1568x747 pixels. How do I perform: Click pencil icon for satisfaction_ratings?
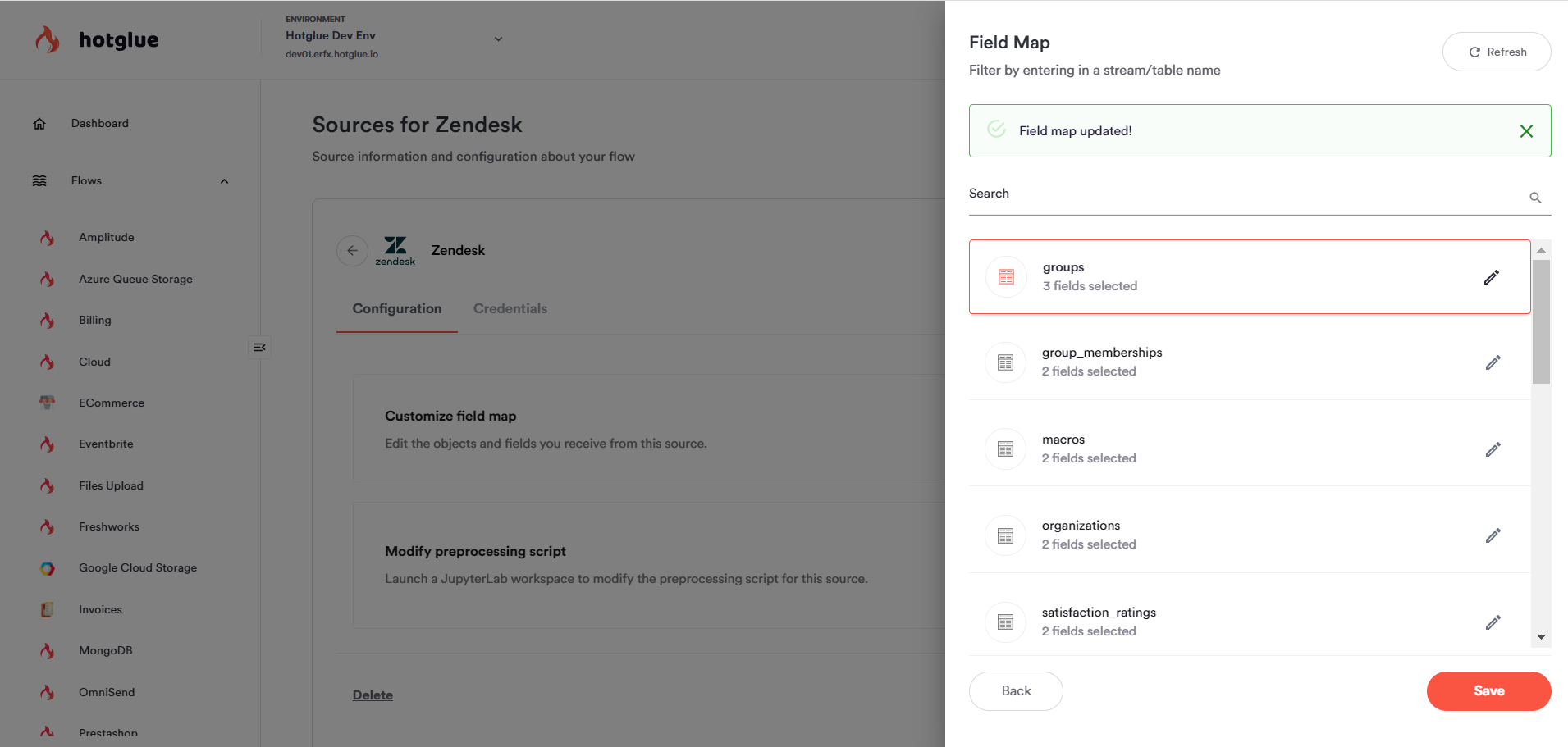[x=1493, y=622]
